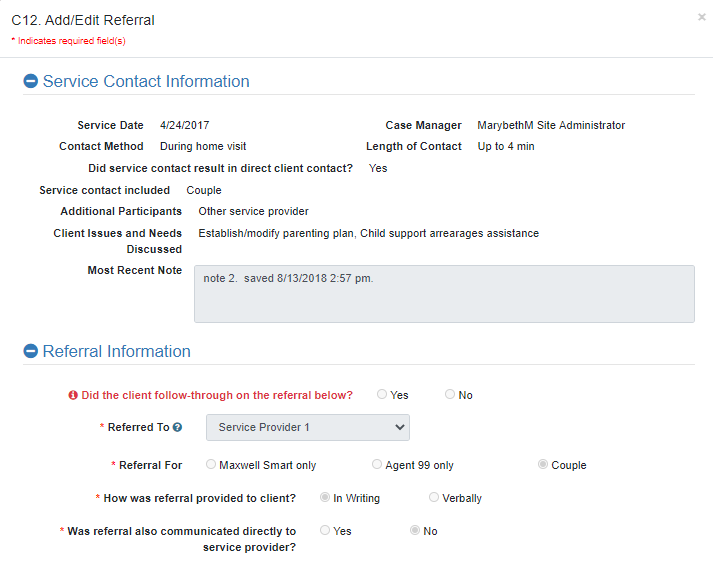The height and width of the screenshot is (562, 713).
Task: Select No for client follow-through
Action: (x=450, y=395)
